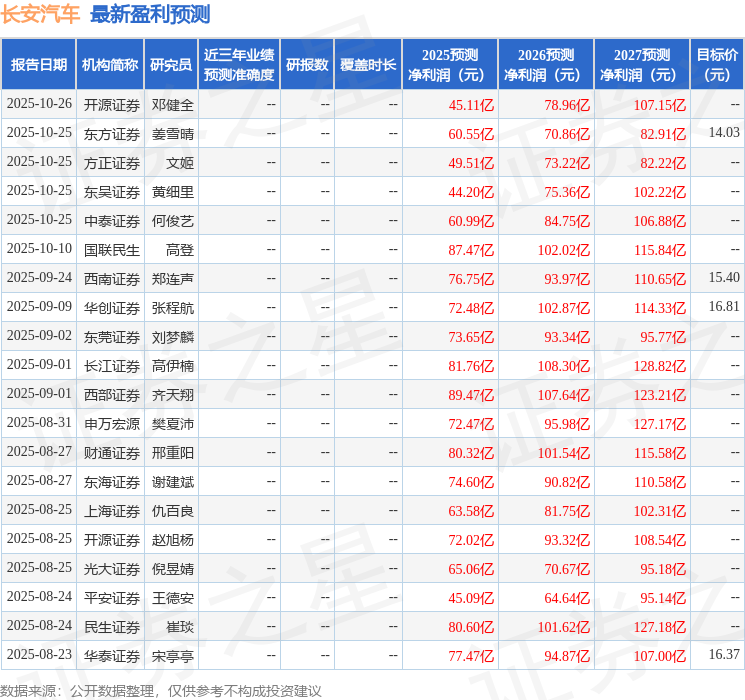Click the 2027预测净利润 column header
The image size is (745, 700).
pos(641,65)
